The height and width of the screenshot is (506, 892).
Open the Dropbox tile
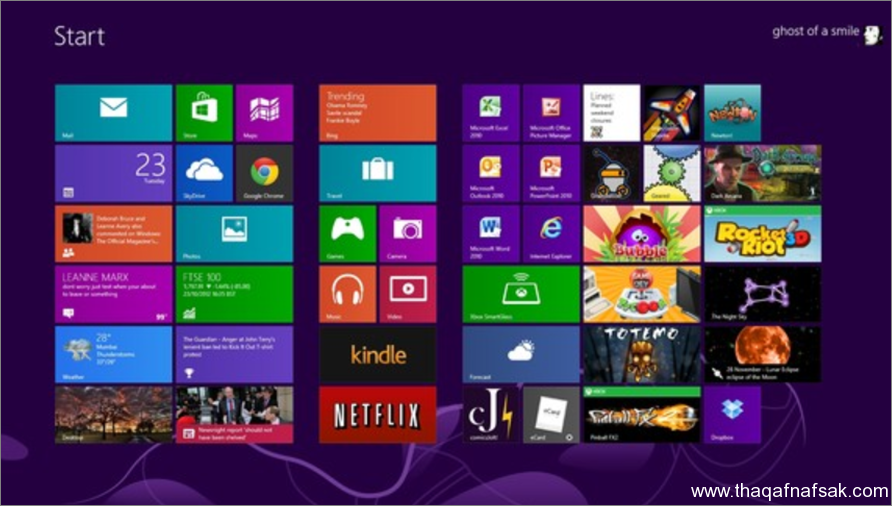tap(732, 415)
